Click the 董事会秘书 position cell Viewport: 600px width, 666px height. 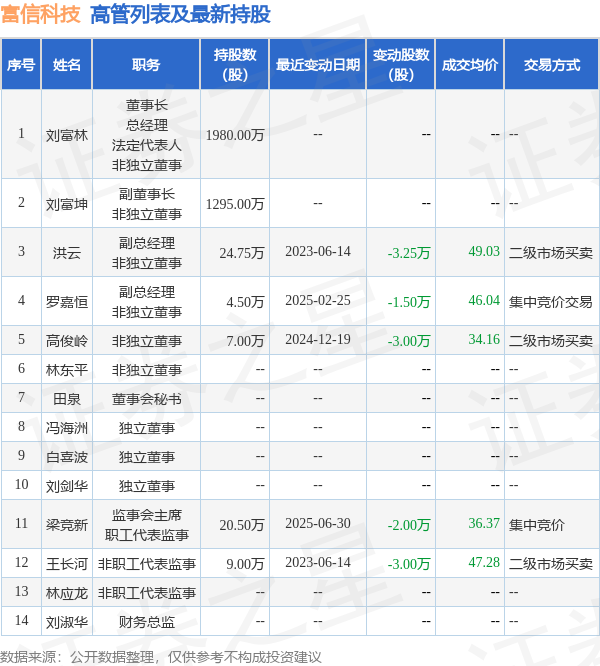click(146, 399)
